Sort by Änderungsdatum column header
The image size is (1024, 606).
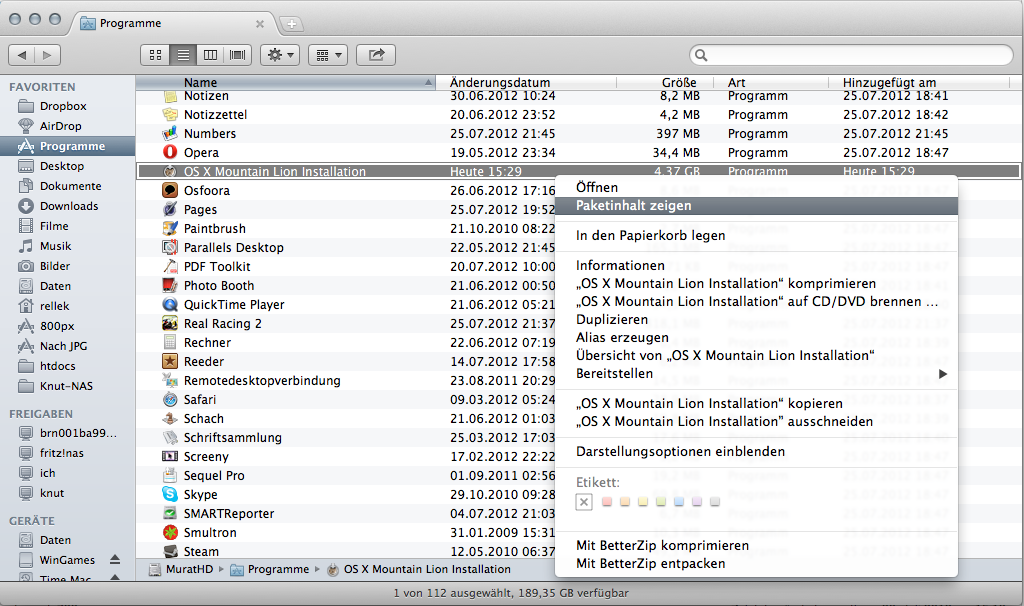pyautogui.click(x=526, y=82)
